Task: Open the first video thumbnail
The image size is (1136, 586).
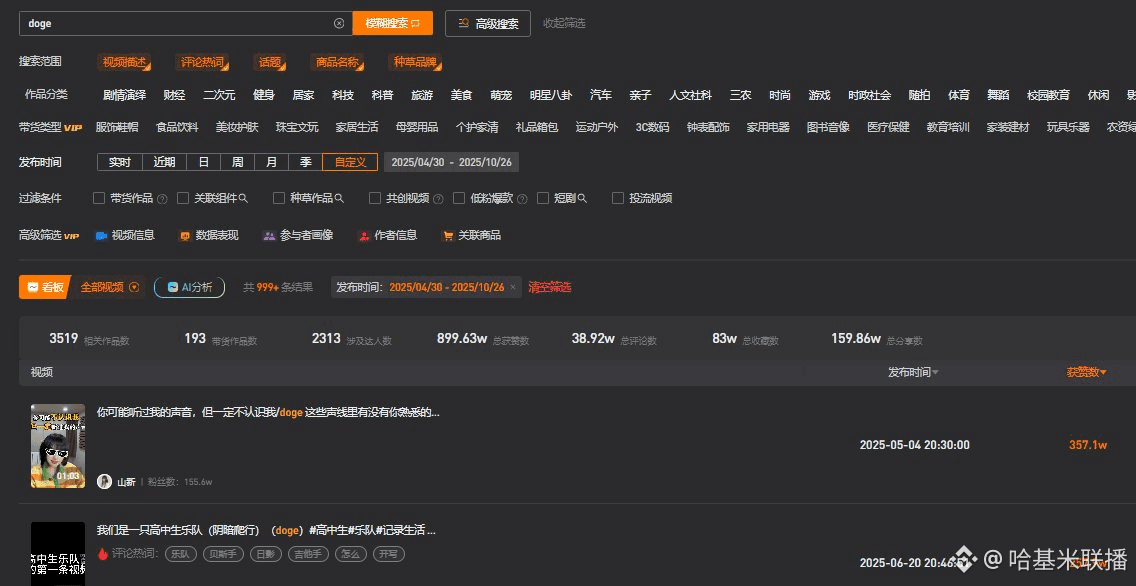Action: click(58, 446)
